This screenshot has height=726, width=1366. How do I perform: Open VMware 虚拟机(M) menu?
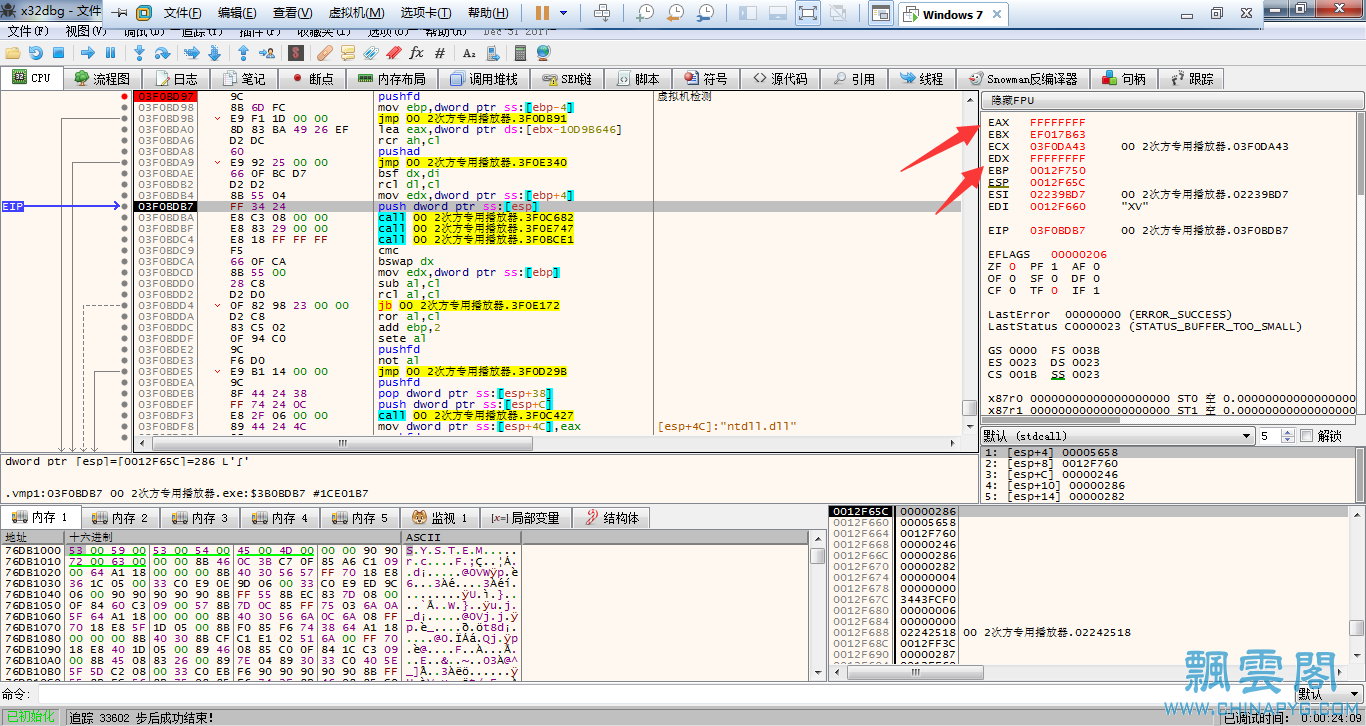[x=356, y=13]
